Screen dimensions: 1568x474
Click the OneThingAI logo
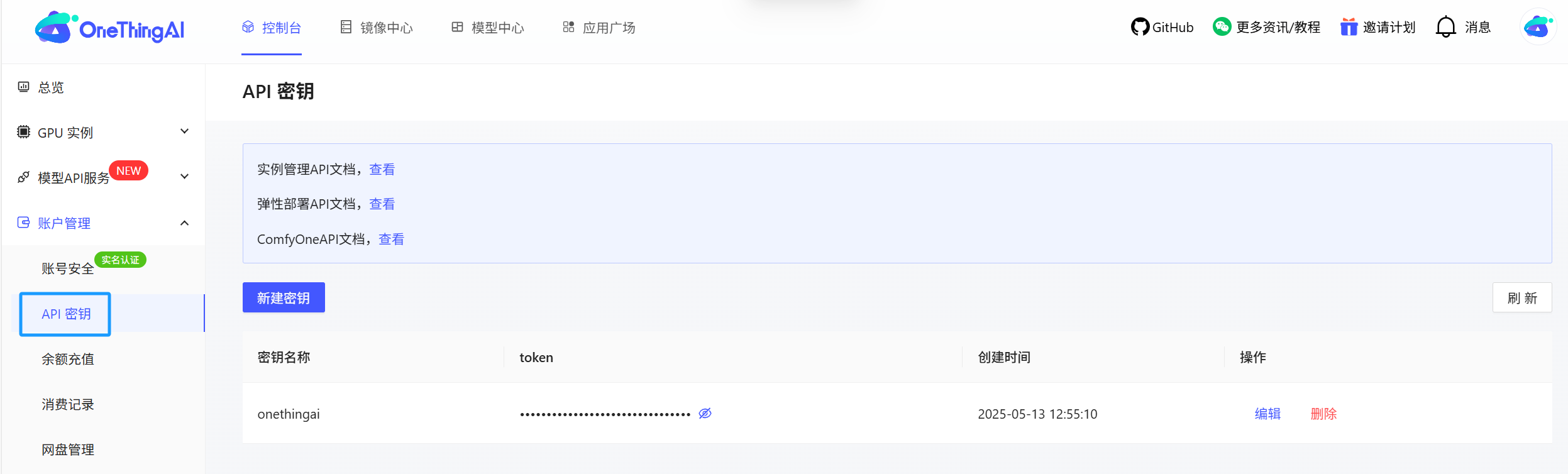pos(110,28)
